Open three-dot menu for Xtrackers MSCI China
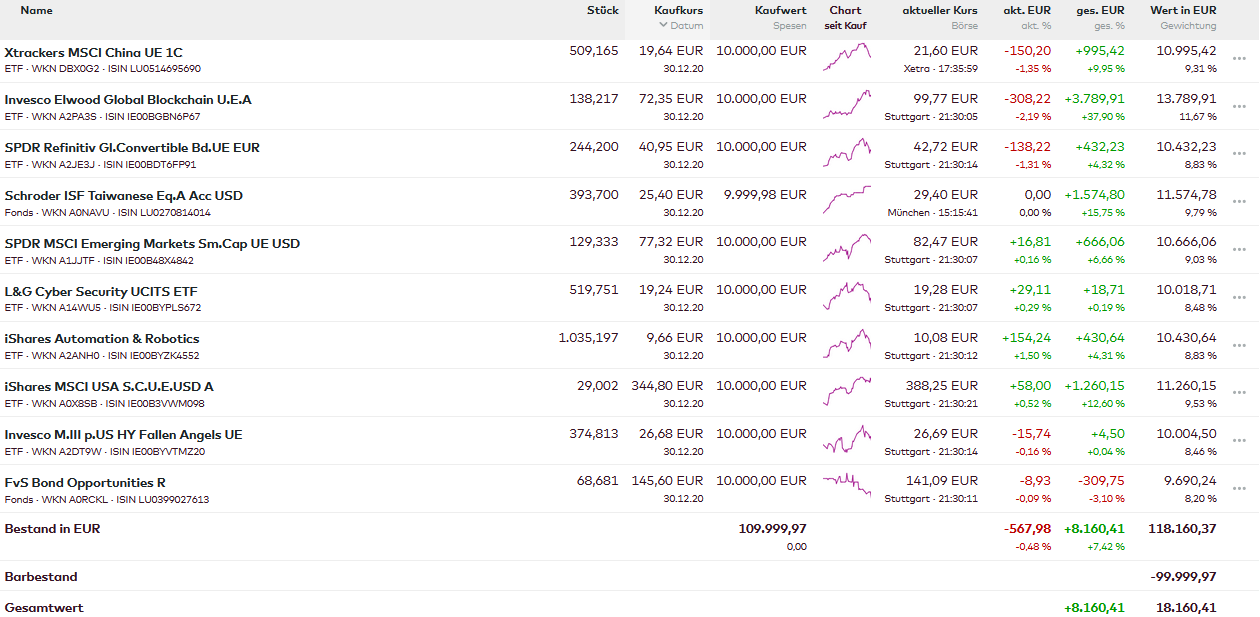 1239,59
